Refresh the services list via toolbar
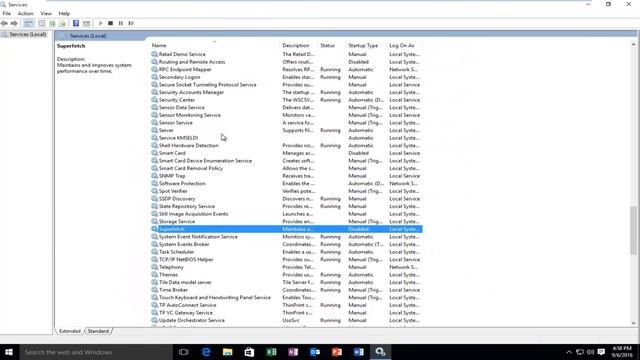Viewport: 640px width, 360px height. tap(52, 23)
